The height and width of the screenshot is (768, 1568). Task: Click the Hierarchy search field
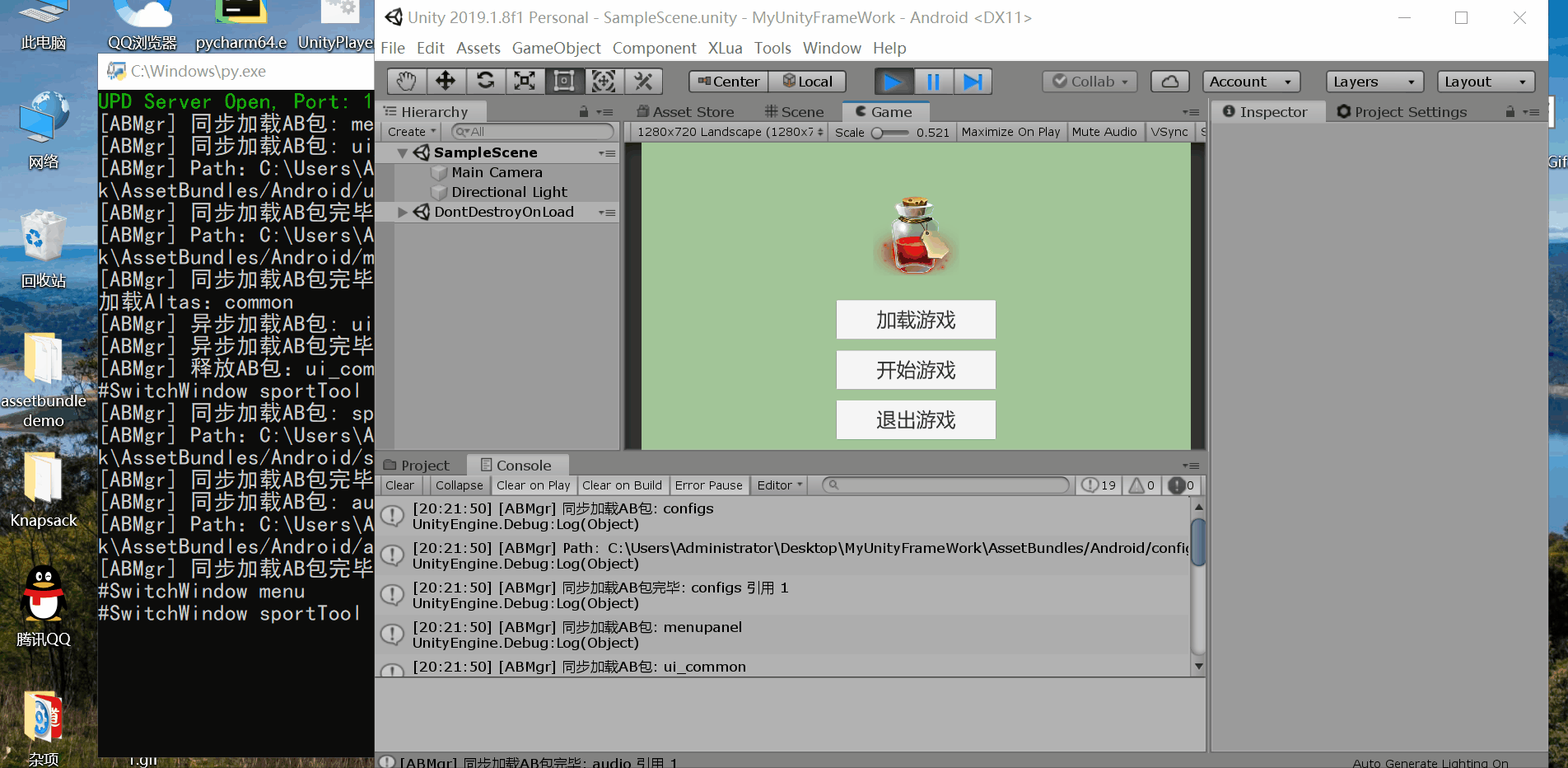click(534, 132)
